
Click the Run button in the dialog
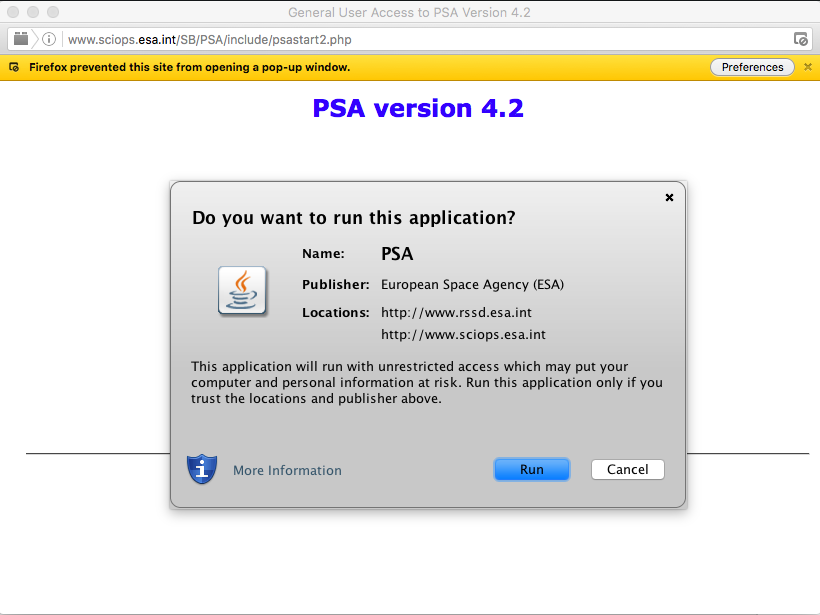pos(531,470)
